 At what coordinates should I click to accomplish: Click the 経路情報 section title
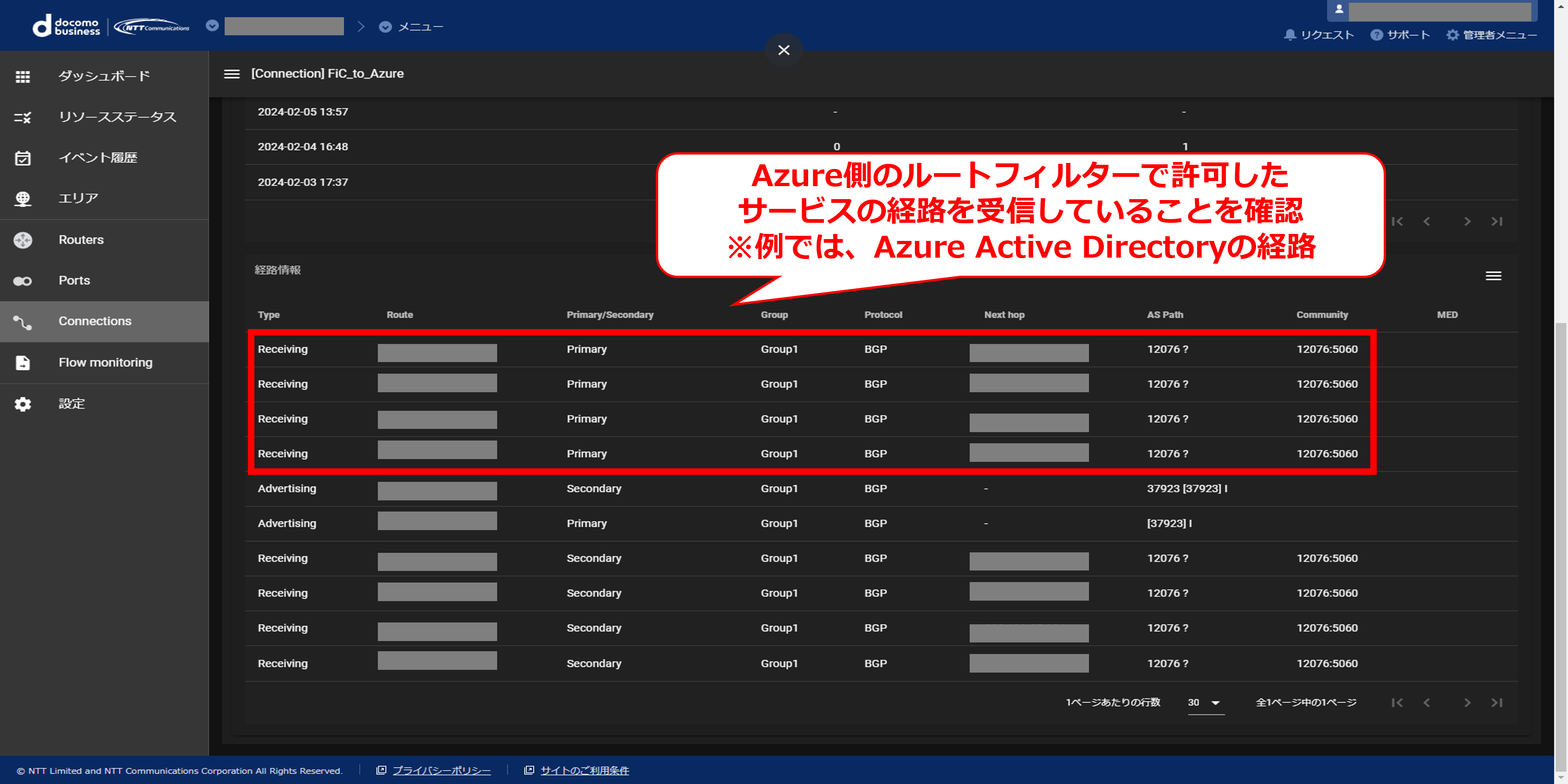tap(278, 270)
